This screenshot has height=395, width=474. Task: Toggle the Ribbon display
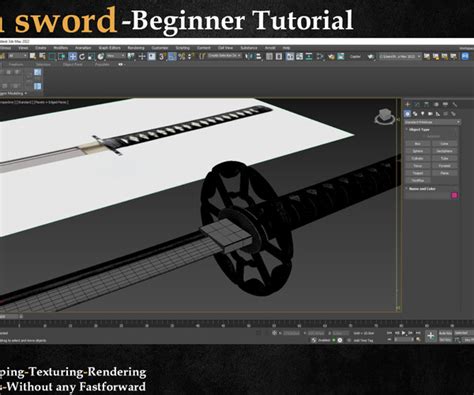tap(290, 56)
